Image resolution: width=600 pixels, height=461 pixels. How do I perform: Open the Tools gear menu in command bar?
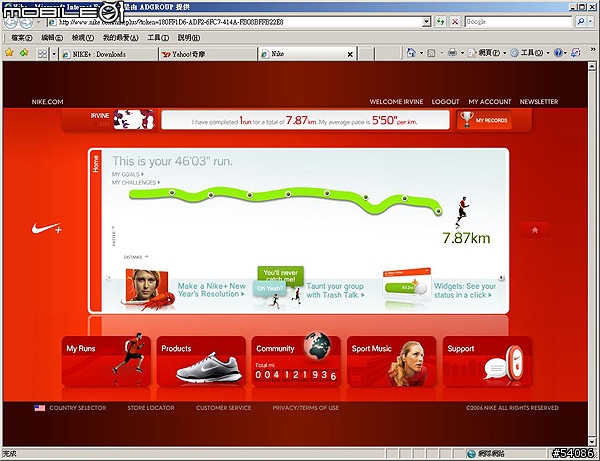click(530, 53)
